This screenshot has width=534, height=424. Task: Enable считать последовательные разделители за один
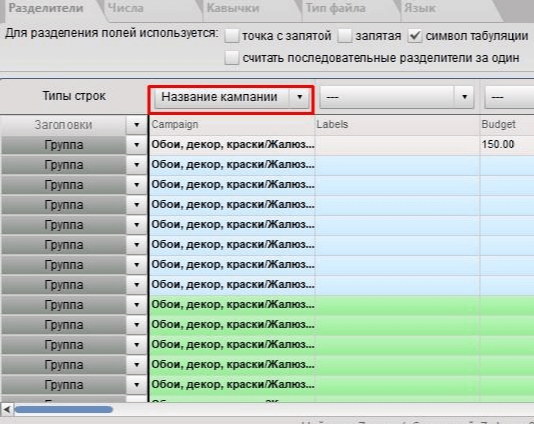pyautogui.click(x=232, y=58)
